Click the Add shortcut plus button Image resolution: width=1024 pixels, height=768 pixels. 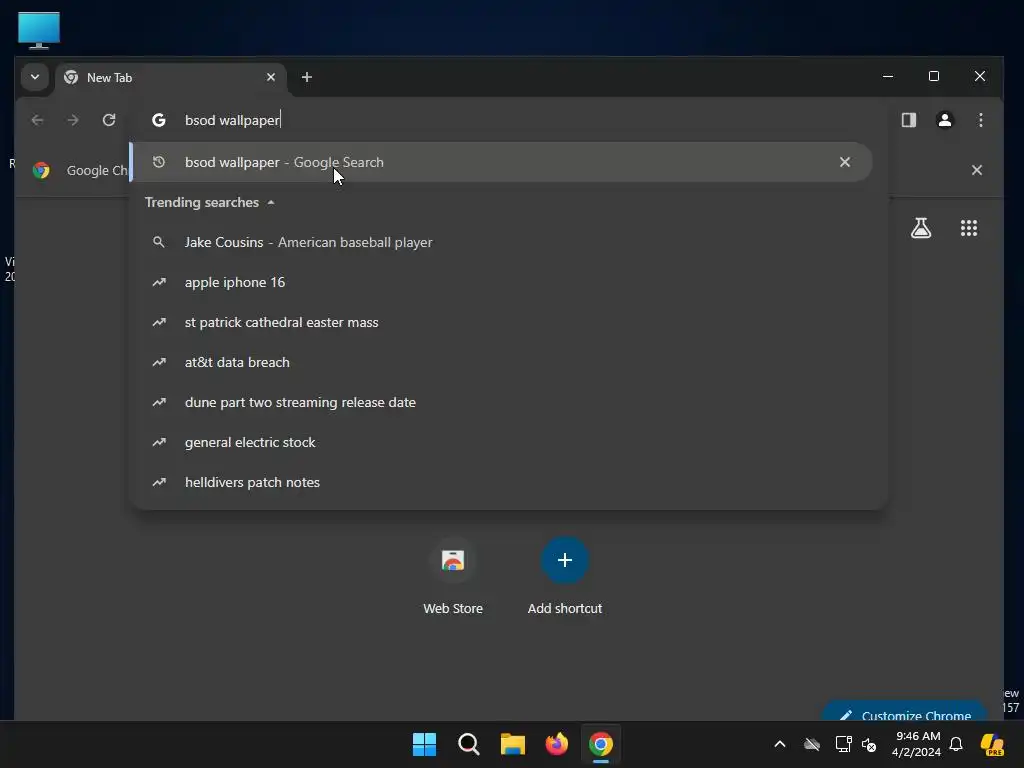(x=565, y=560)
